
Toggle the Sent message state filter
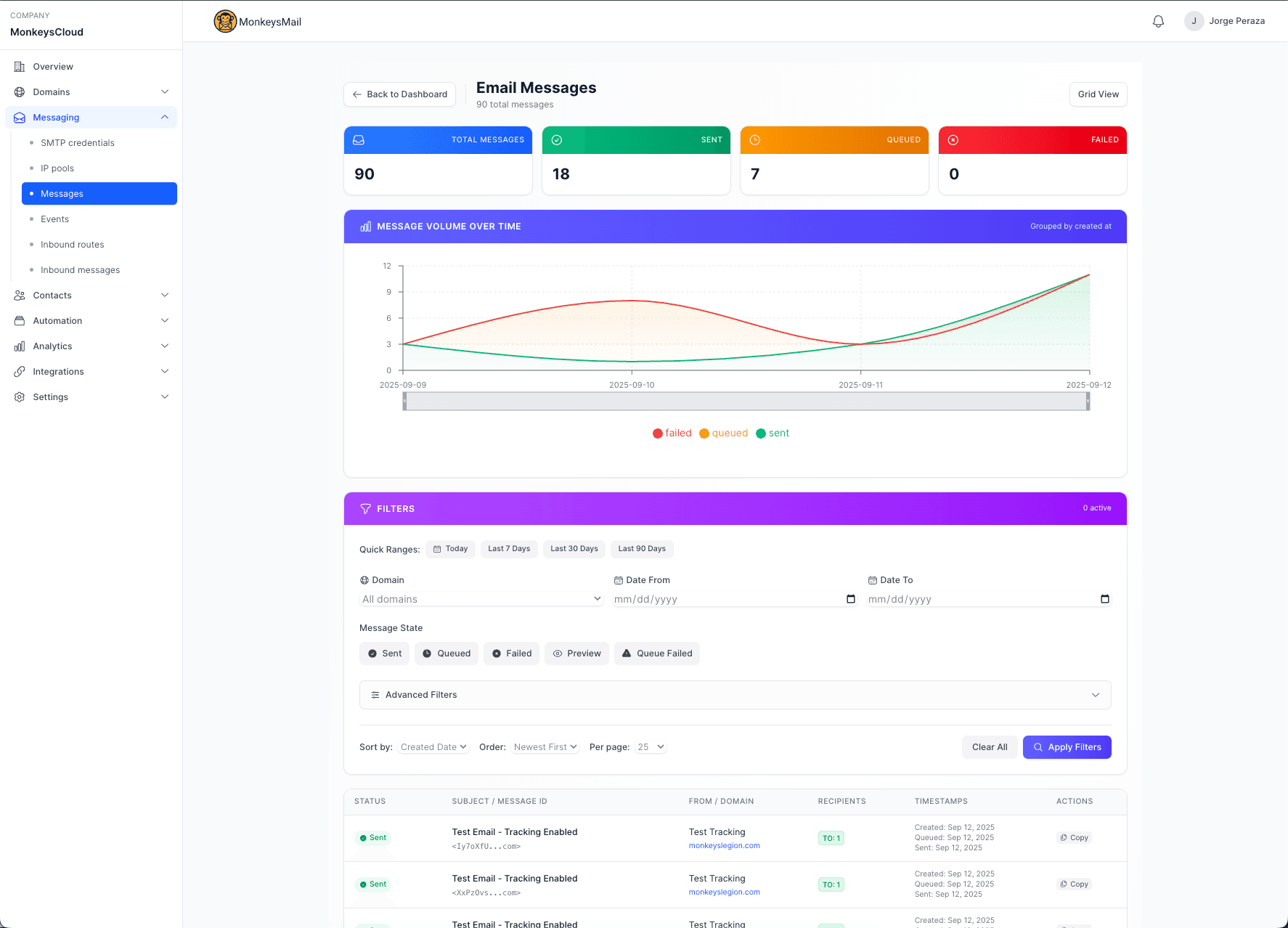click(385, 654)
